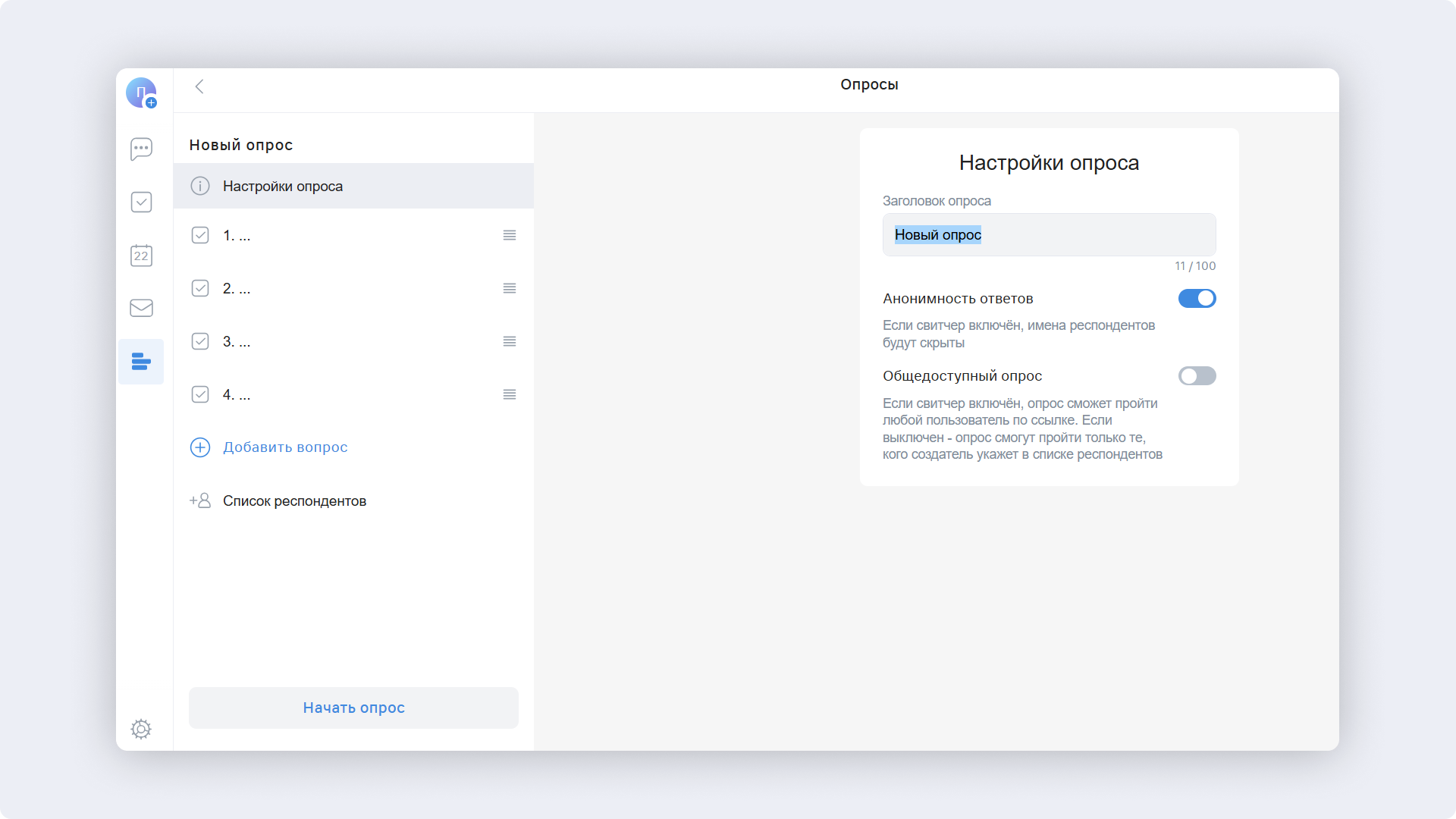Click Добавить вопрос link

point(285,447)
